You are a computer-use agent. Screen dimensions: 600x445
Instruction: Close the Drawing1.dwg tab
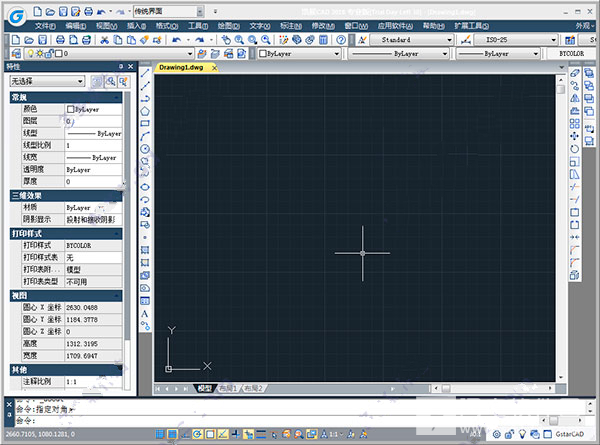[x=214, y=68]
